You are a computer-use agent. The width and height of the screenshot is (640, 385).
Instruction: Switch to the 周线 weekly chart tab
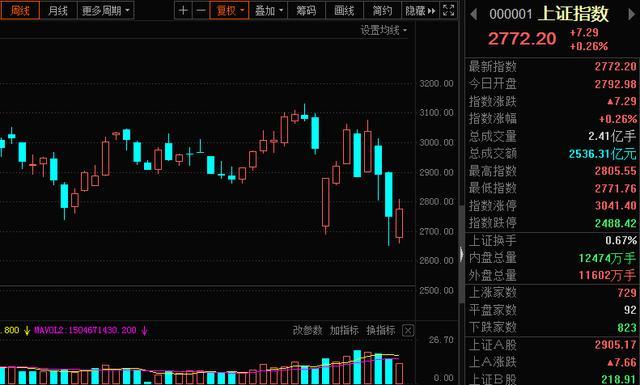(20, 11)
